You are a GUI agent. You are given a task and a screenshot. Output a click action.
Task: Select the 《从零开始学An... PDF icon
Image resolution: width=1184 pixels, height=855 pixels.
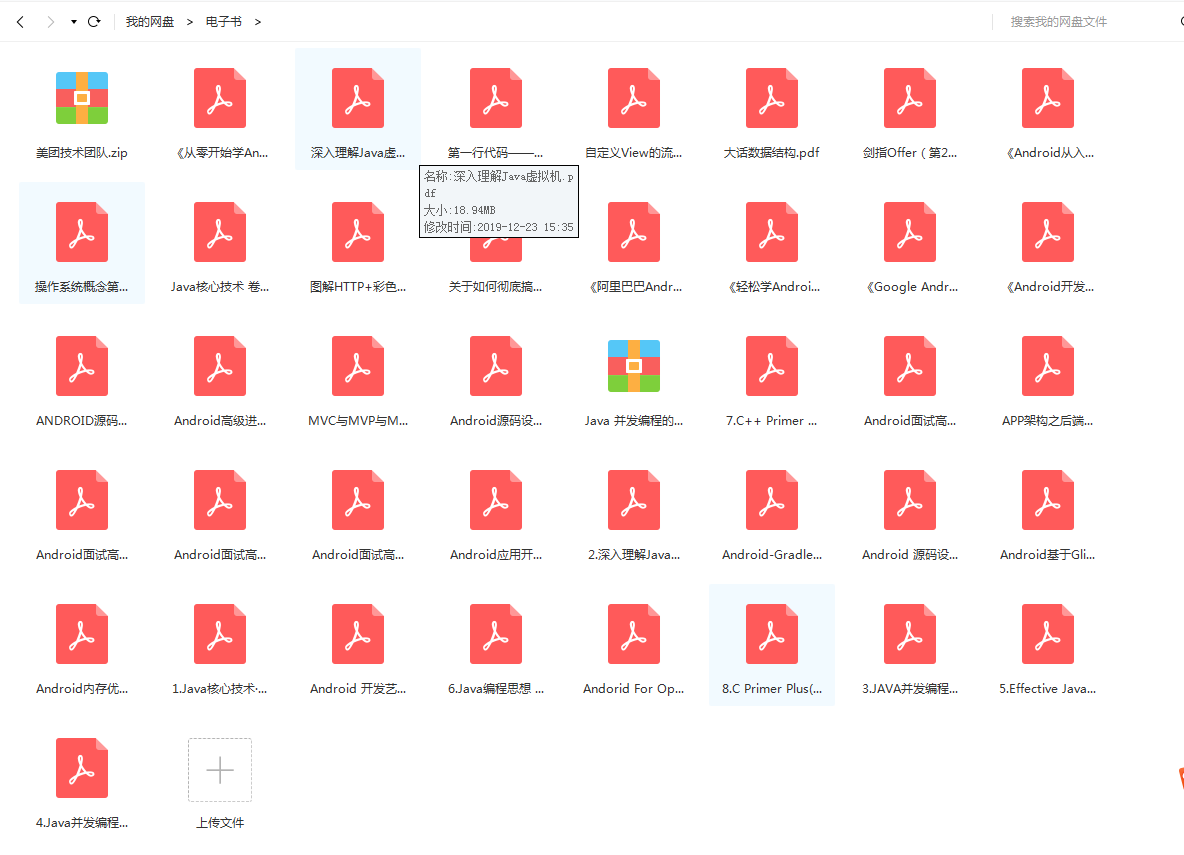click(220, 98)
